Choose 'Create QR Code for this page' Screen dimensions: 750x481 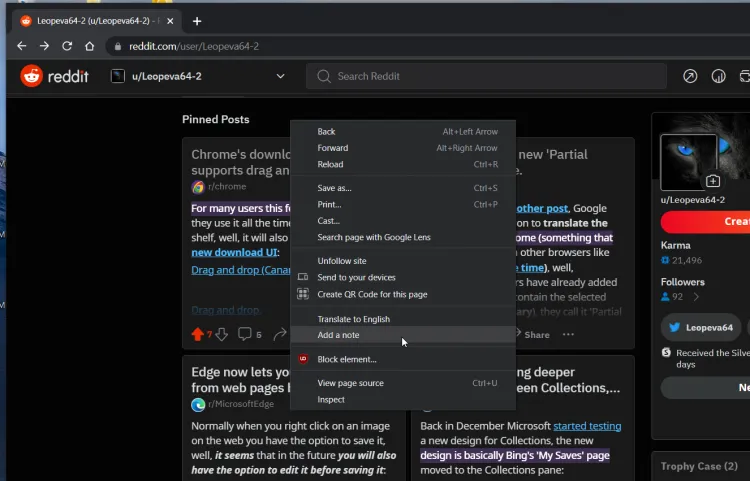tap(372, 294)
